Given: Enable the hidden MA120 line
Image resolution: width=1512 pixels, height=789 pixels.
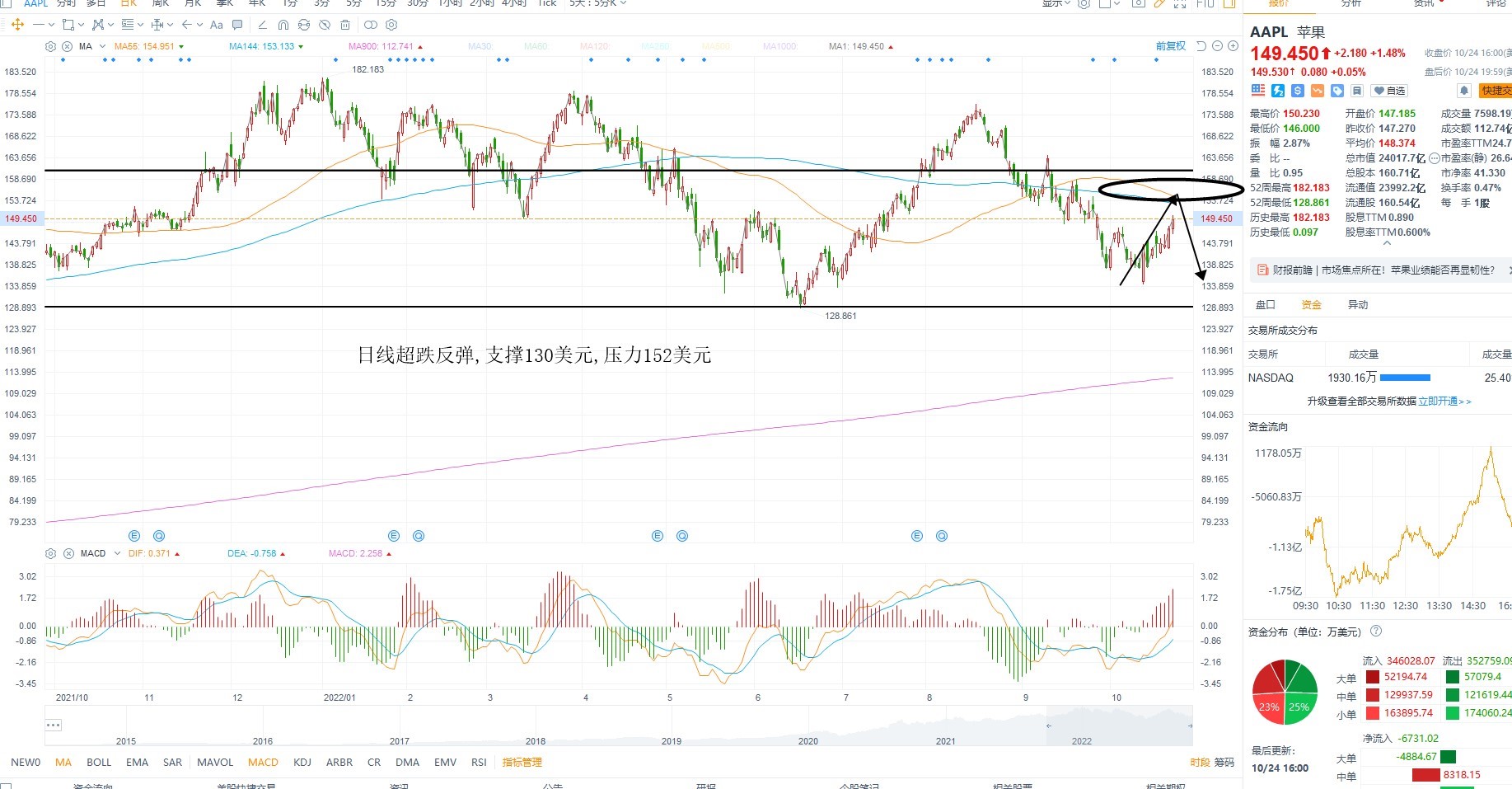Looking at the screenshot, I should click(595, 46).
